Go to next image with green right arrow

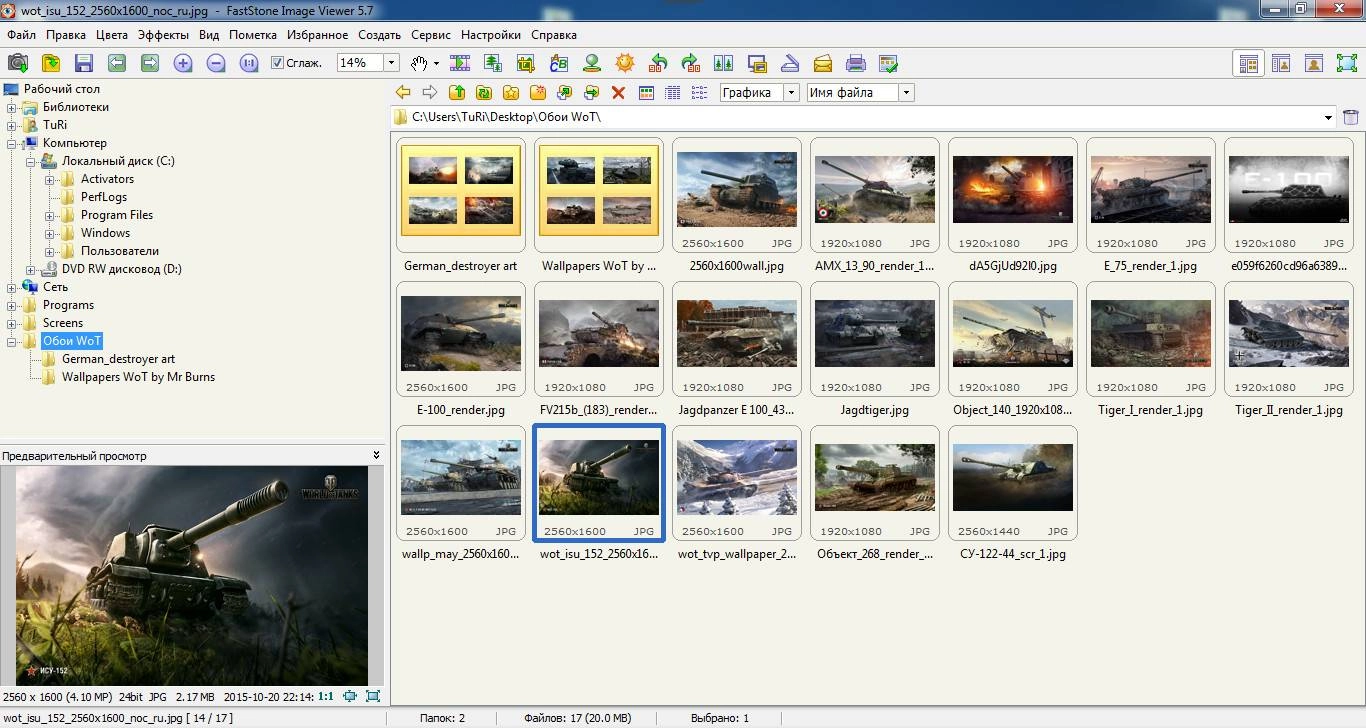click(x=150, y=63)
